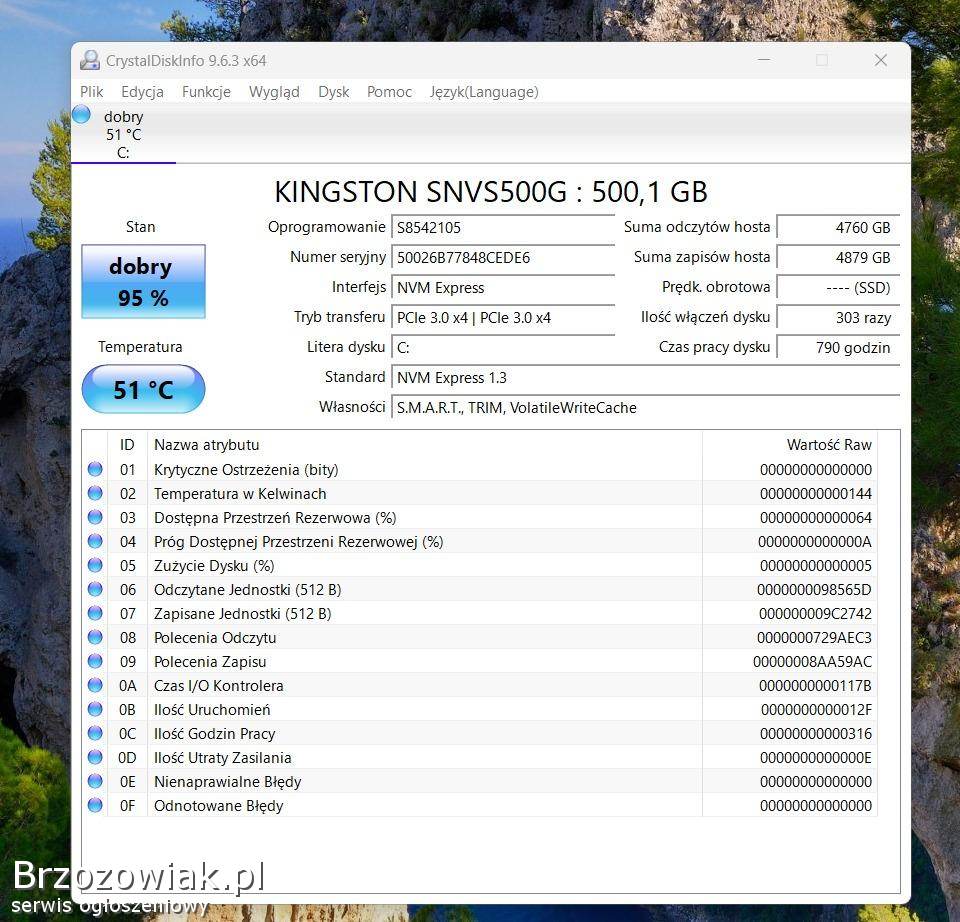960x922 pixels.
Task: Click raw value 000000009C2742
Action: pos(815,613)
